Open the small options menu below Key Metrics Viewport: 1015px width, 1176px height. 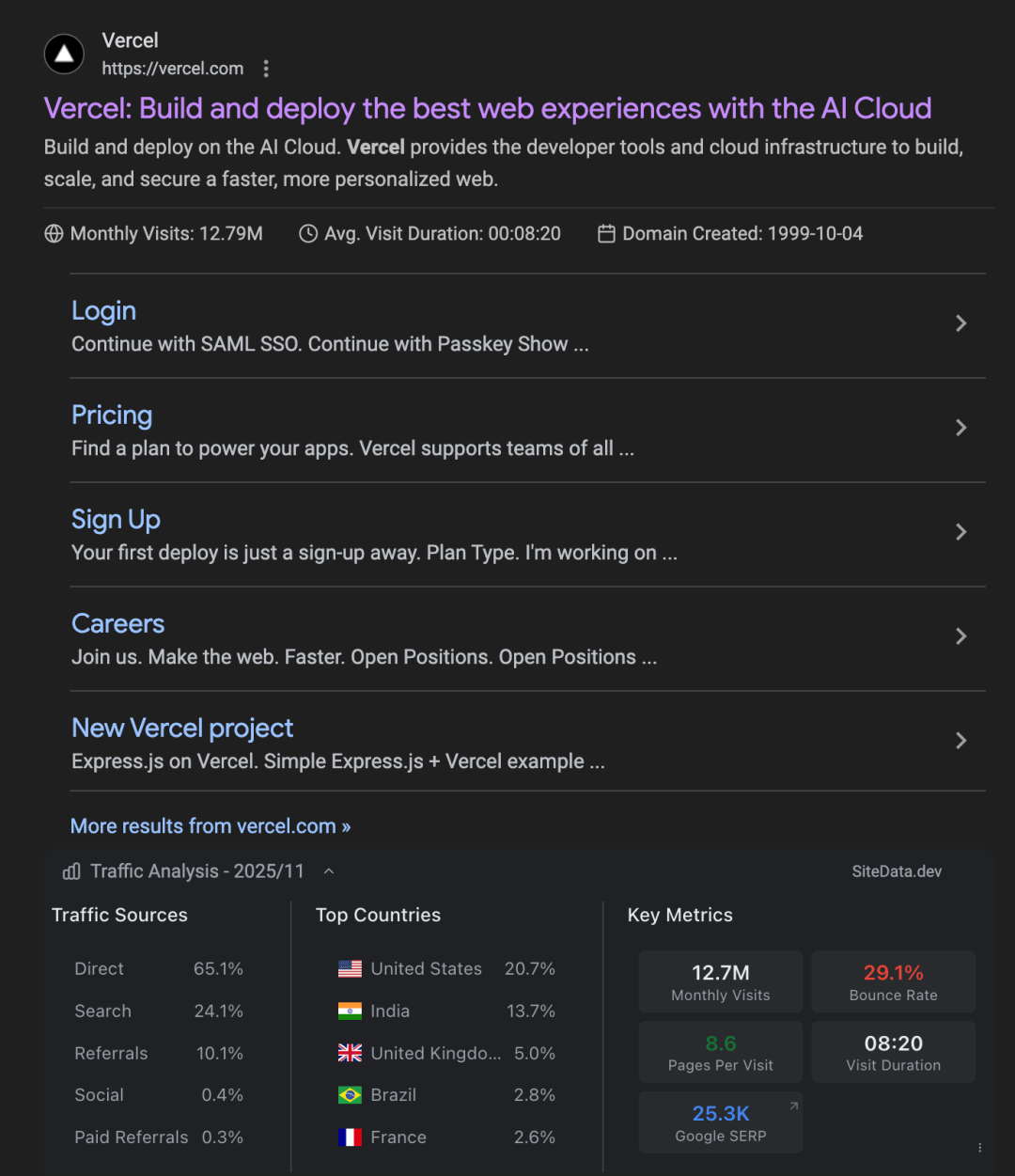pyautogui.click(x=979, y=1148)
